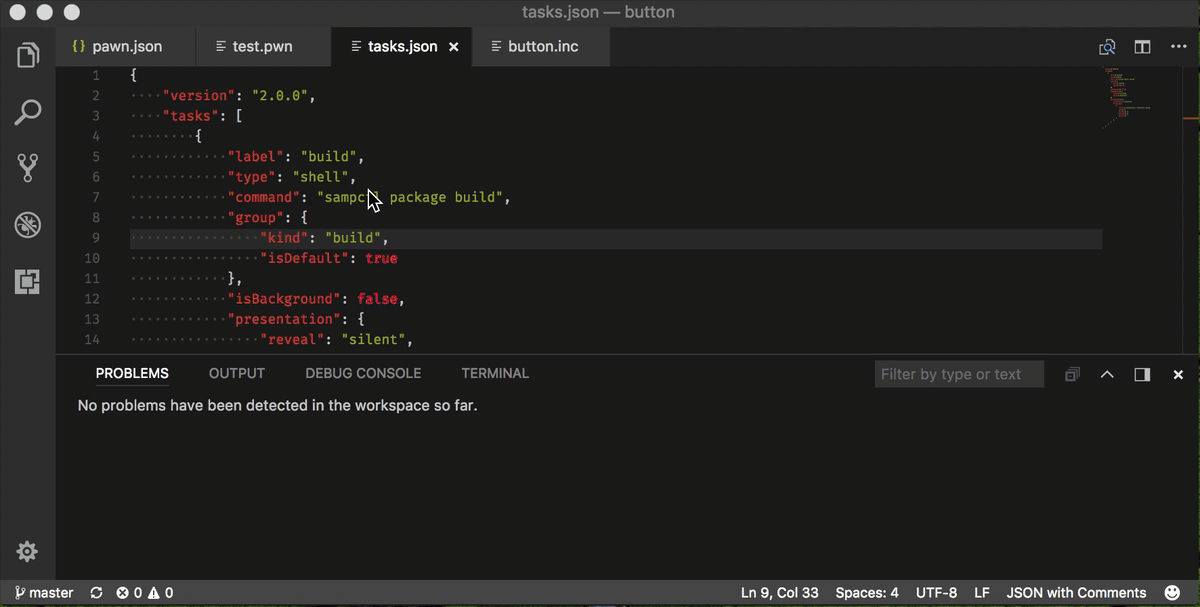Click the "command" key on line 7
Viewport: 1200px width, 607px height.
tap(264, 198)
